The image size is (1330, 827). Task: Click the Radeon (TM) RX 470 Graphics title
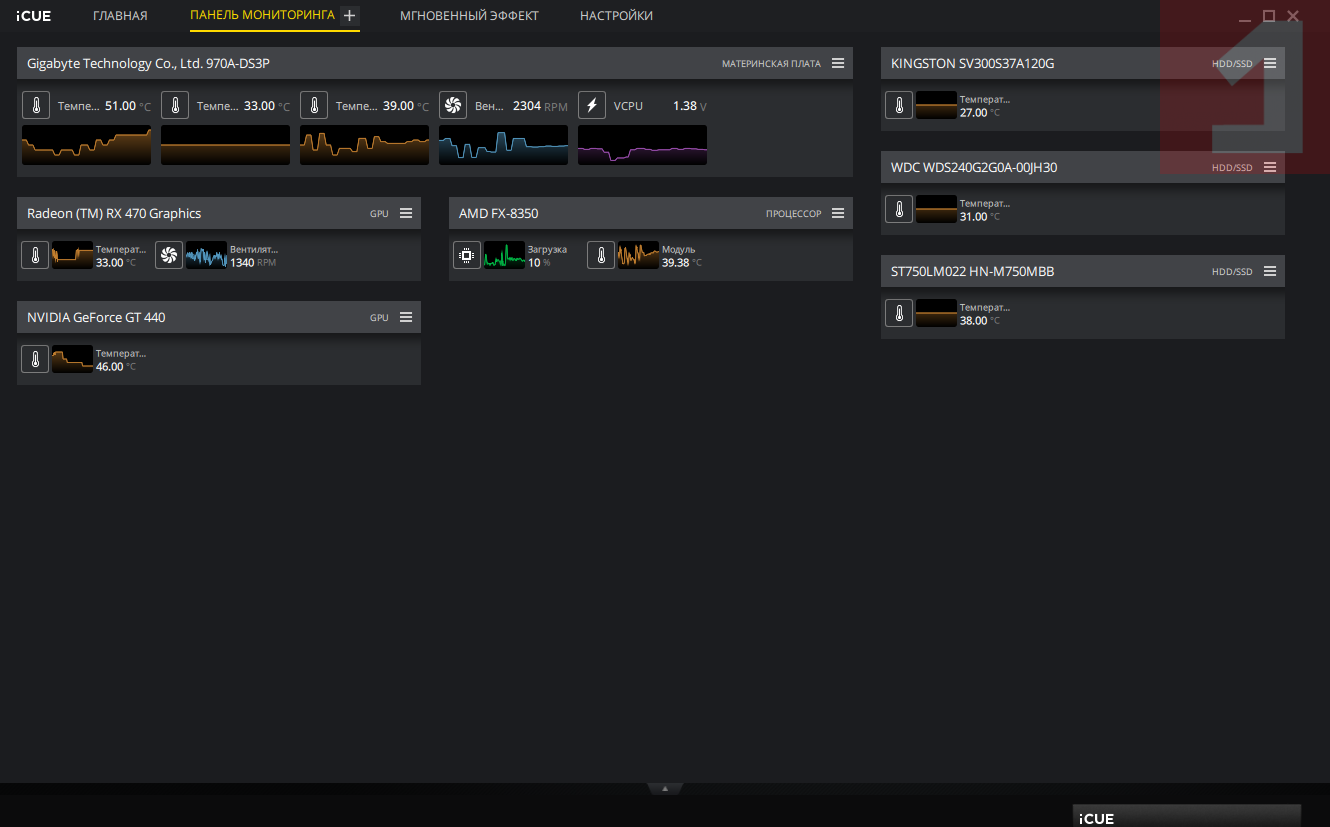(x=114, y=213)
